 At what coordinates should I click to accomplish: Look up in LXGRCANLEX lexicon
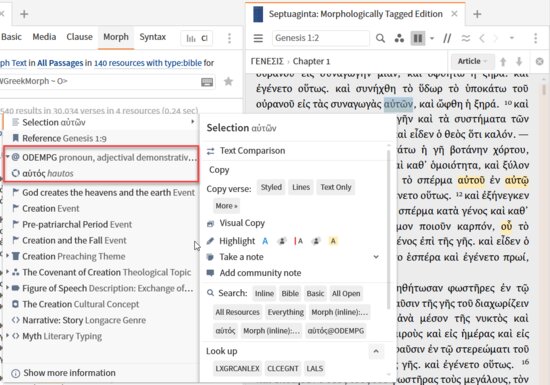(237, 369)
